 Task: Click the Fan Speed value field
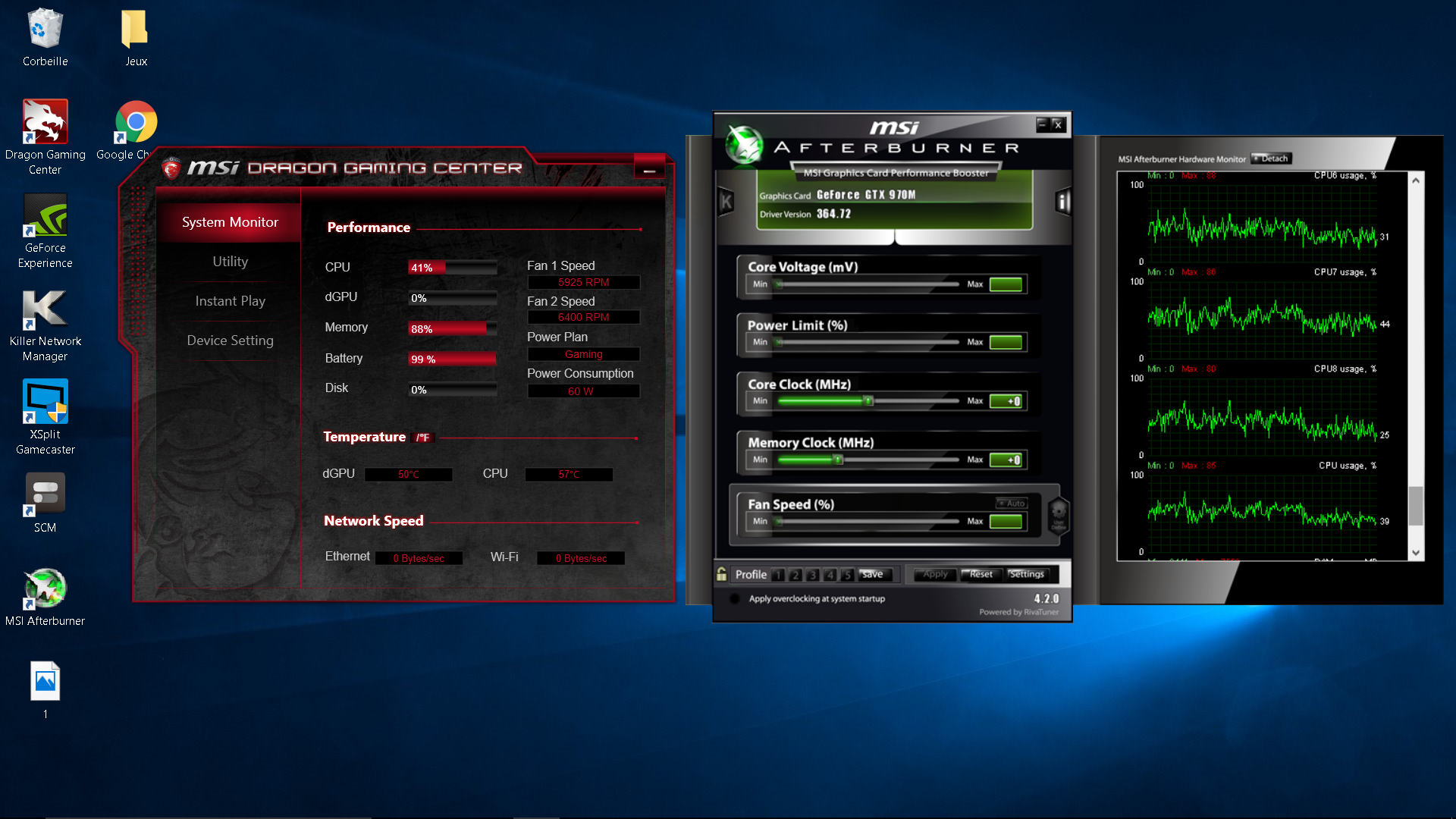[x=1007, y=522]
